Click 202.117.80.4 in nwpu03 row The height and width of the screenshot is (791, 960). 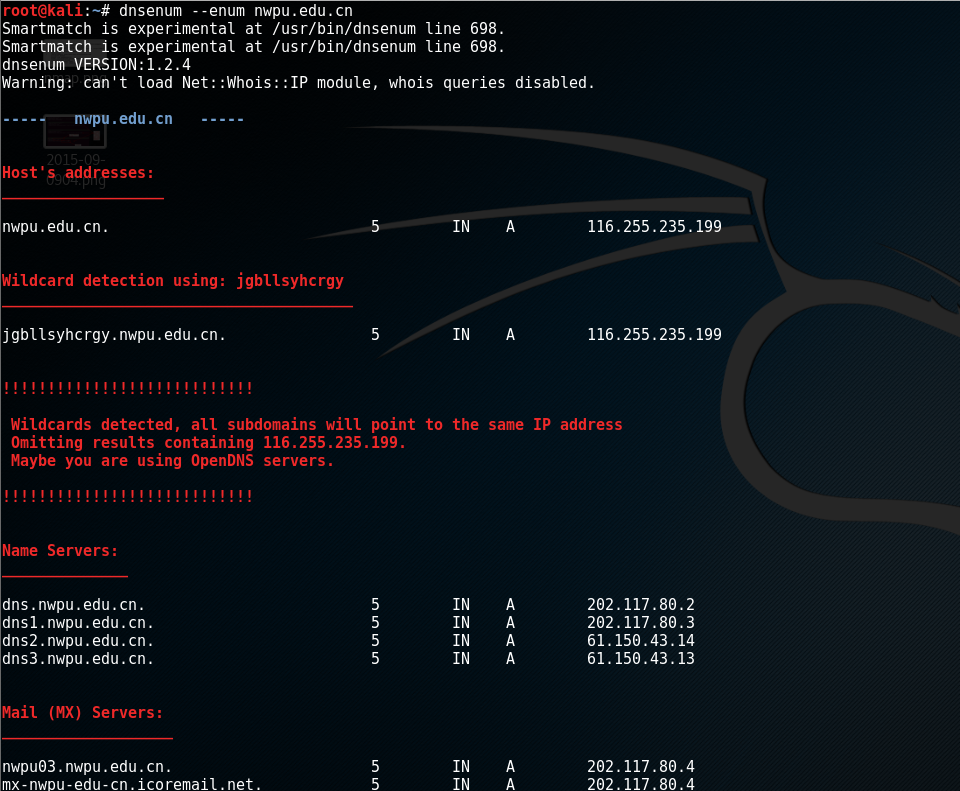[x=641, y=767]
